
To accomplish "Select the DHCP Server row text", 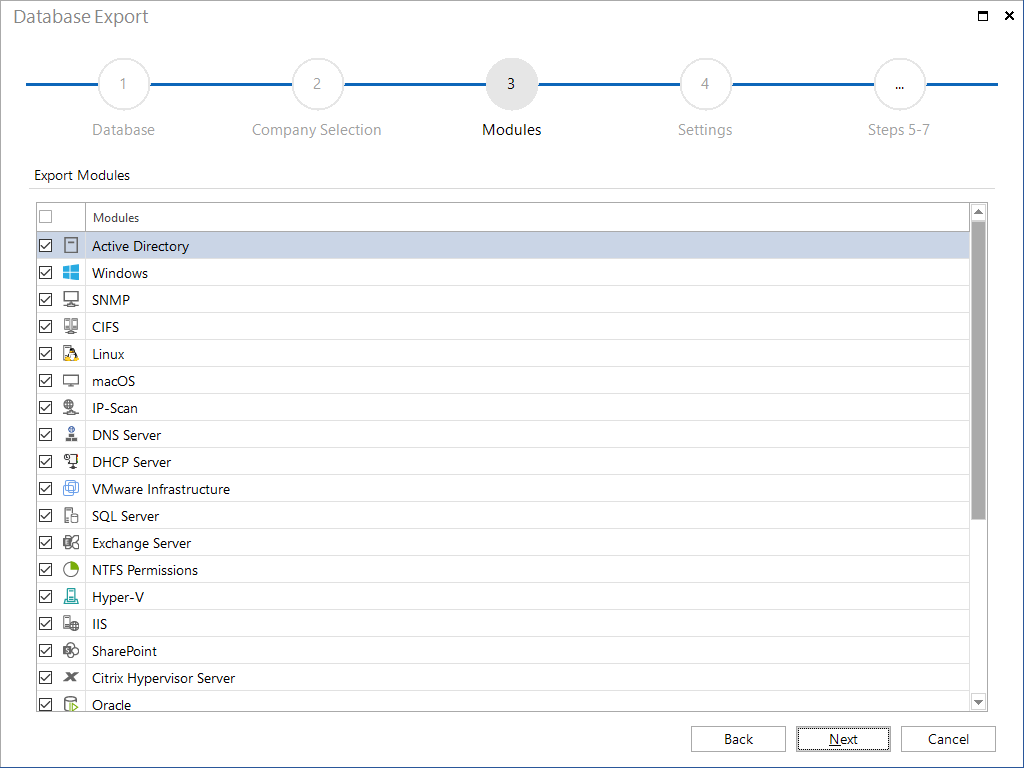I will [131, 462].
